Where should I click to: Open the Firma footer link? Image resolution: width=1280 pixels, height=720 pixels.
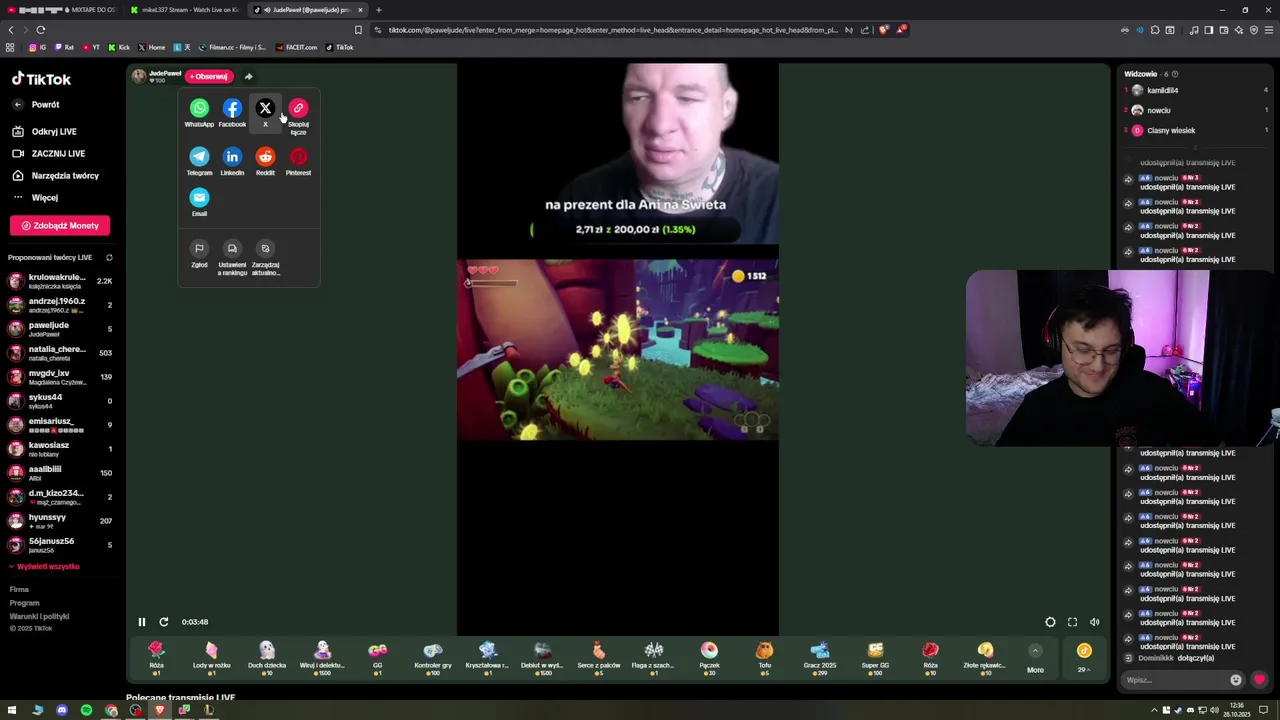click(19, 590)
